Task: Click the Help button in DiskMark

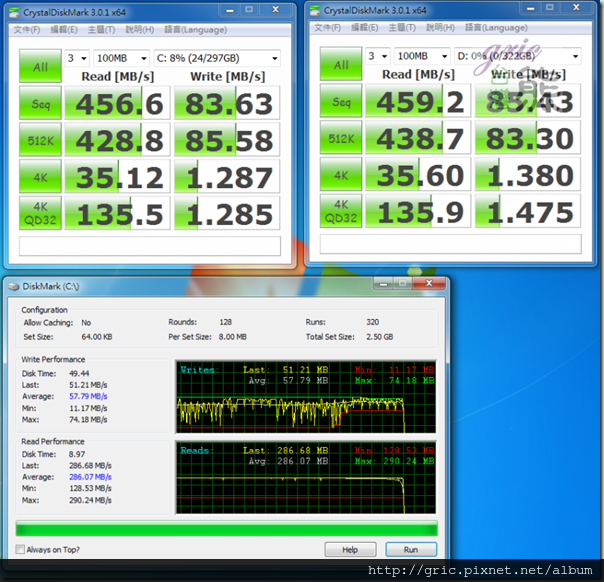Action: pyautogui.click(x=350, y=550)
